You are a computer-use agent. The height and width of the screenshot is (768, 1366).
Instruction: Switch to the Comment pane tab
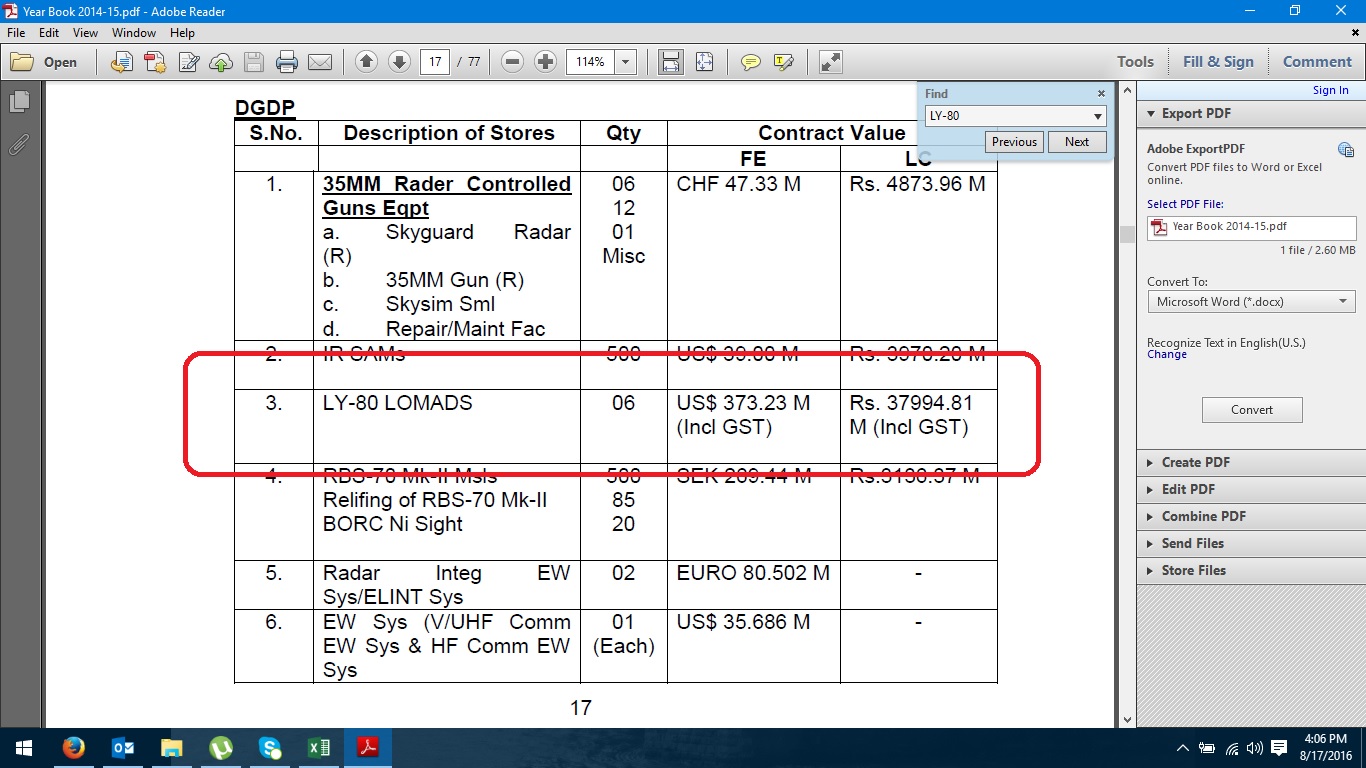[x=1317, y=62]
